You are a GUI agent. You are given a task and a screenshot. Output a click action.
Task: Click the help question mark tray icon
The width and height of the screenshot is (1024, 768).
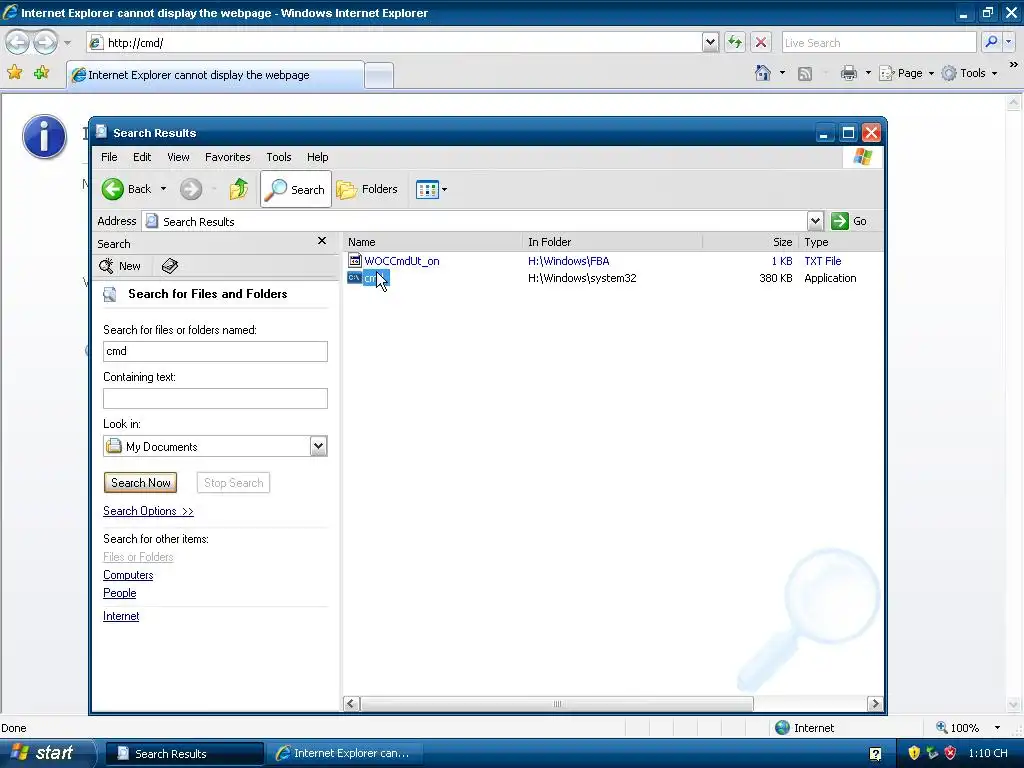point(875,754)
